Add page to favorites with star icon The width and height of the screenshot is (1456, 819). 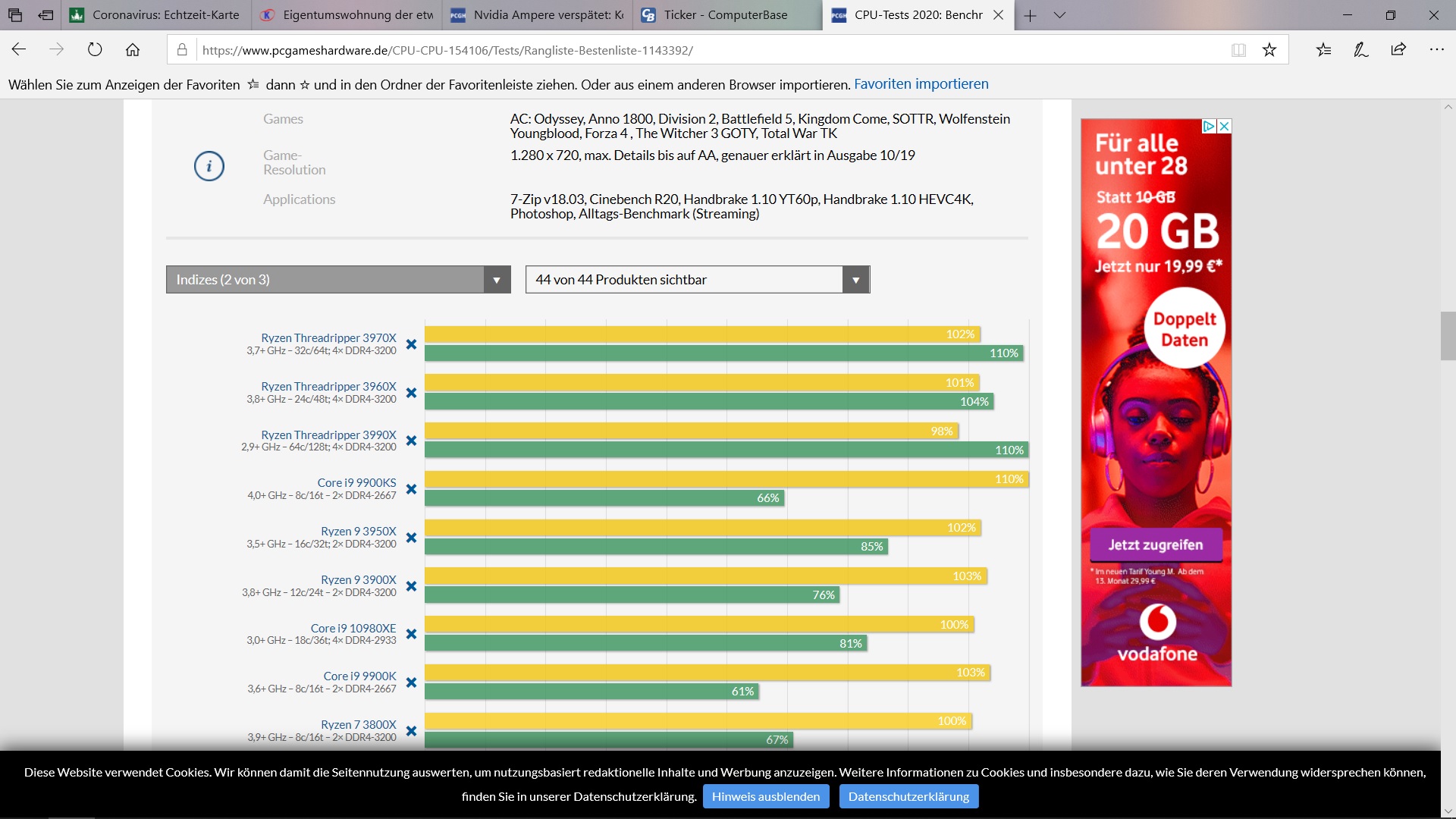(1269, 50)
